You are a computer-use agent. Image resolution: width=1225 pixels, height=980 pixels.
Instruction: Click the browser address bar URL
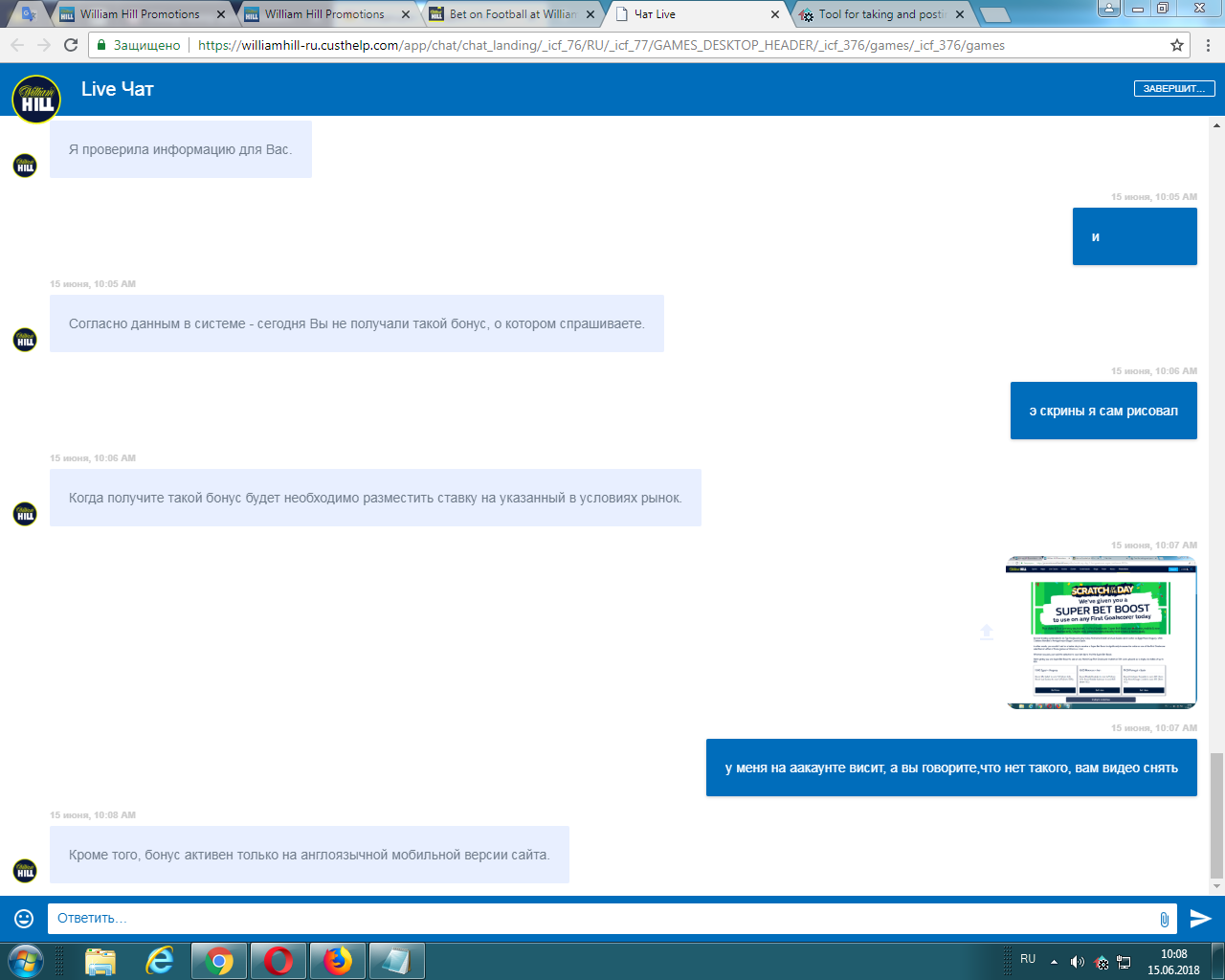[601, 45]
